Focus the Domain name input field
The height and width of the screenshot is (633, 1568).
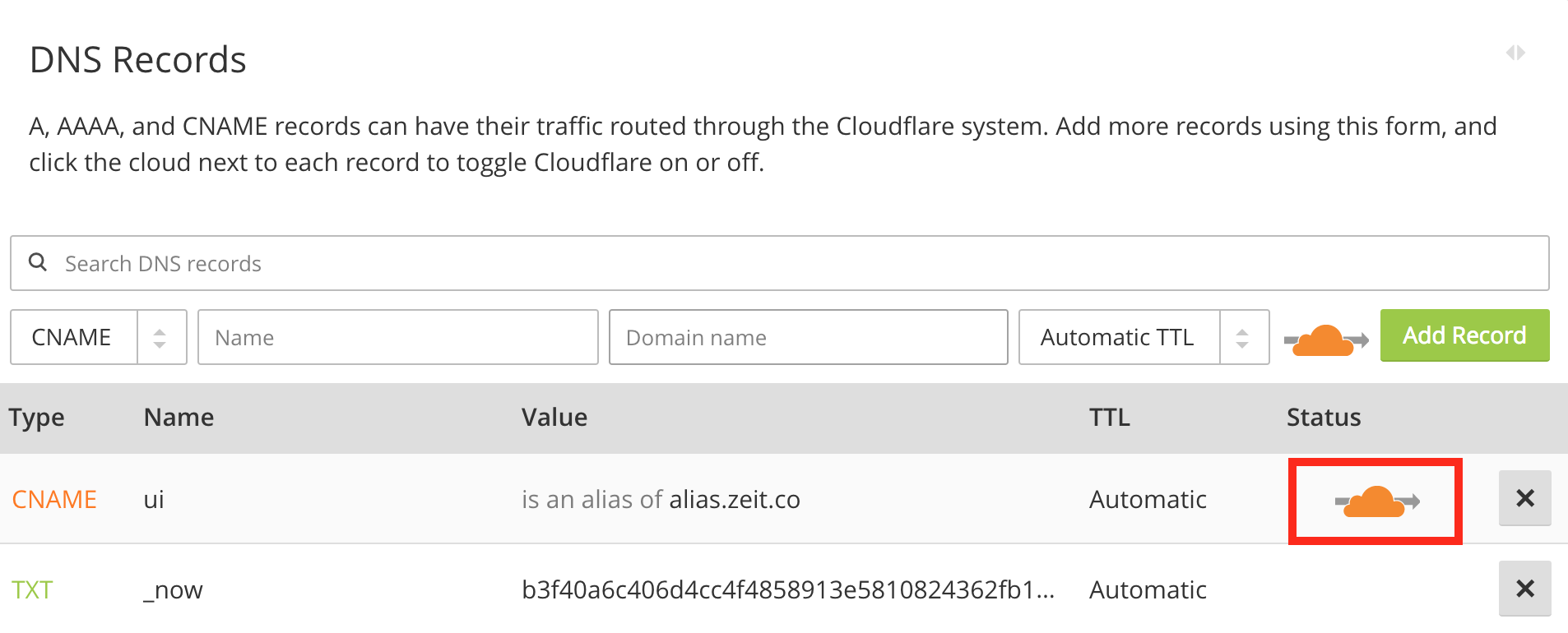click(808, 337)
